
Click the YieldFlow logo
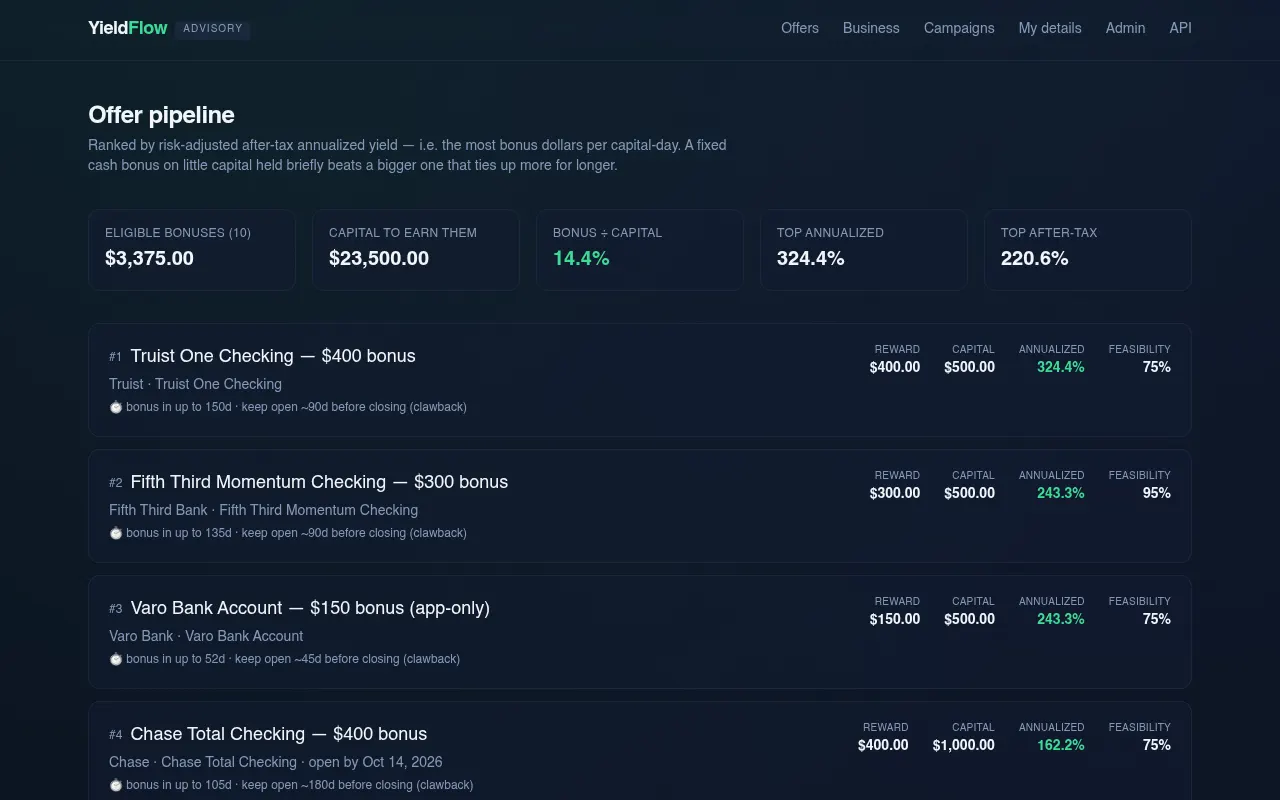pos(128,28)
